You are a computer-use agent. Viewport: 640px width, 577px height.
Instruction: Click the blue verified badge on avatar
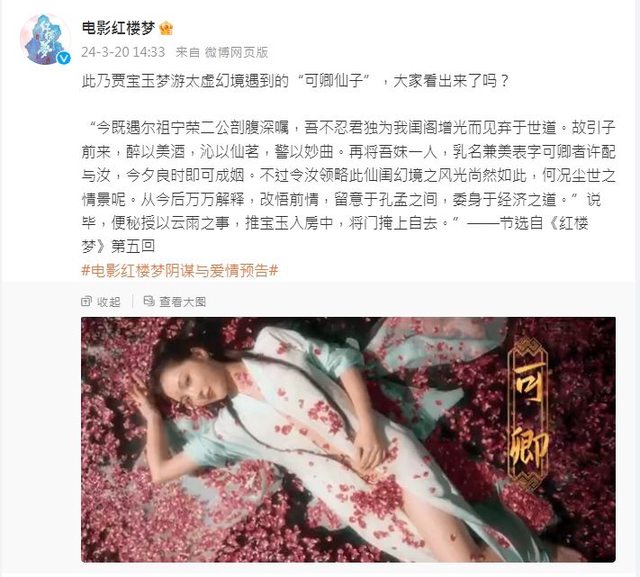(x=64, y=58)
